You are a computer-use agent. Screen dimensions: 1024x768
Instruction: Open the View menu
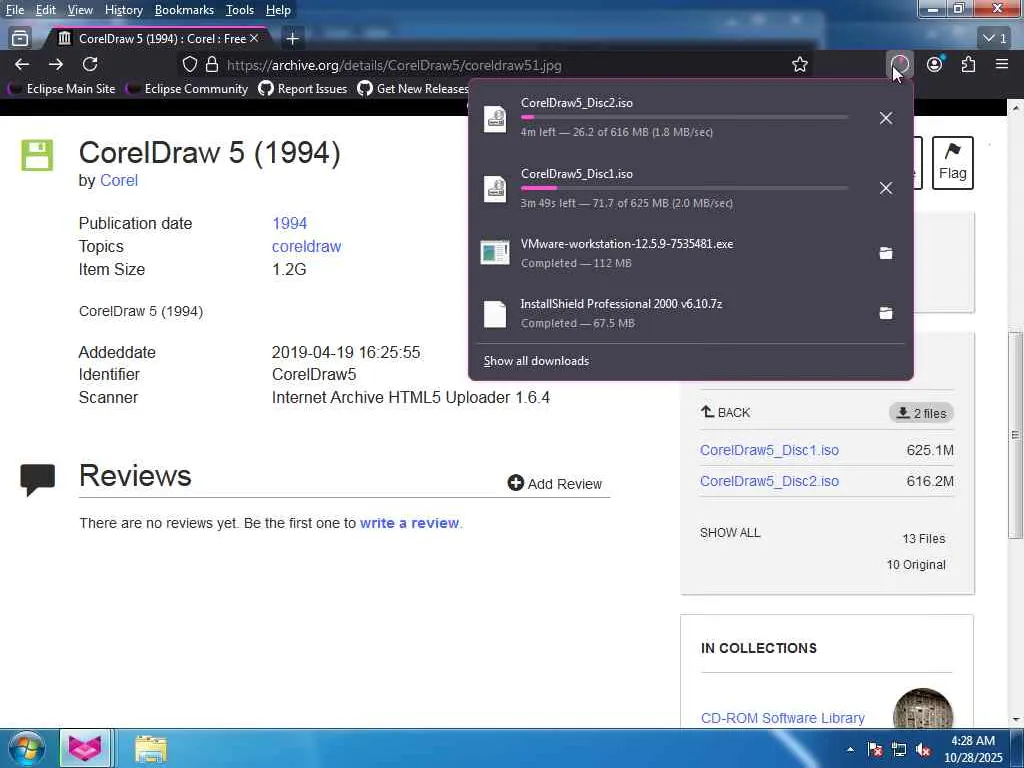(80, 10)
